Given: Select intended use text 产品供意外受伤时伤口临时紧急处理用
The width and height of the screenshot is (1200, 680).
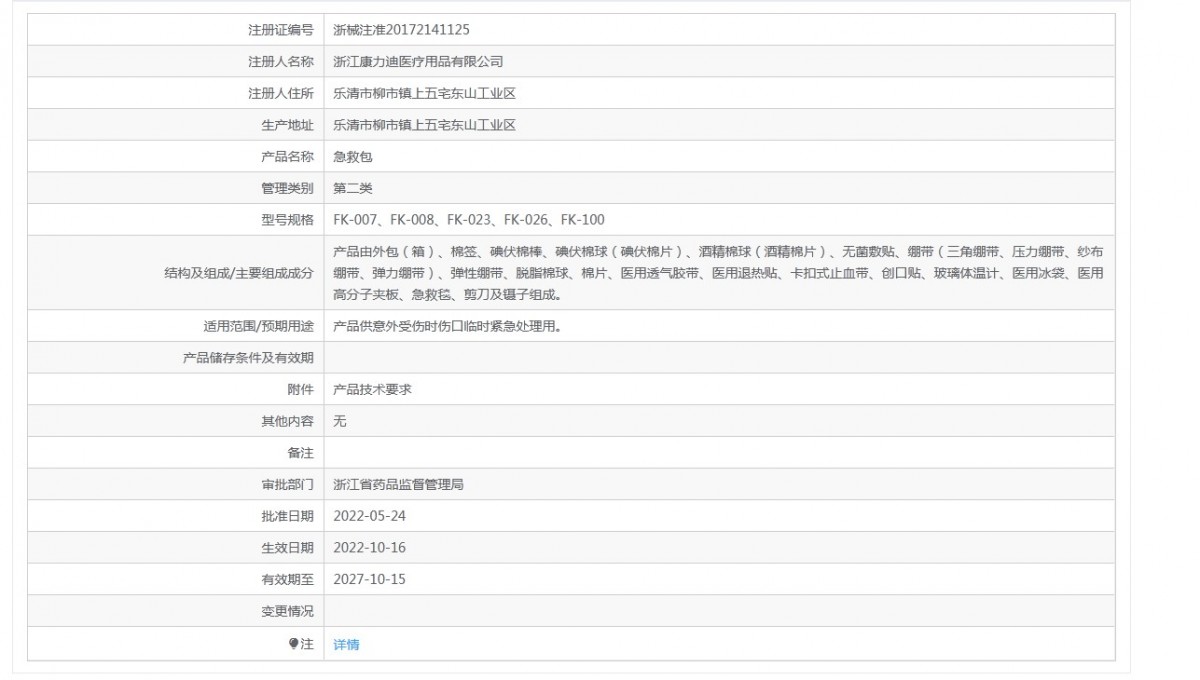Looking at the screenshot, I should tap(447, 326).
